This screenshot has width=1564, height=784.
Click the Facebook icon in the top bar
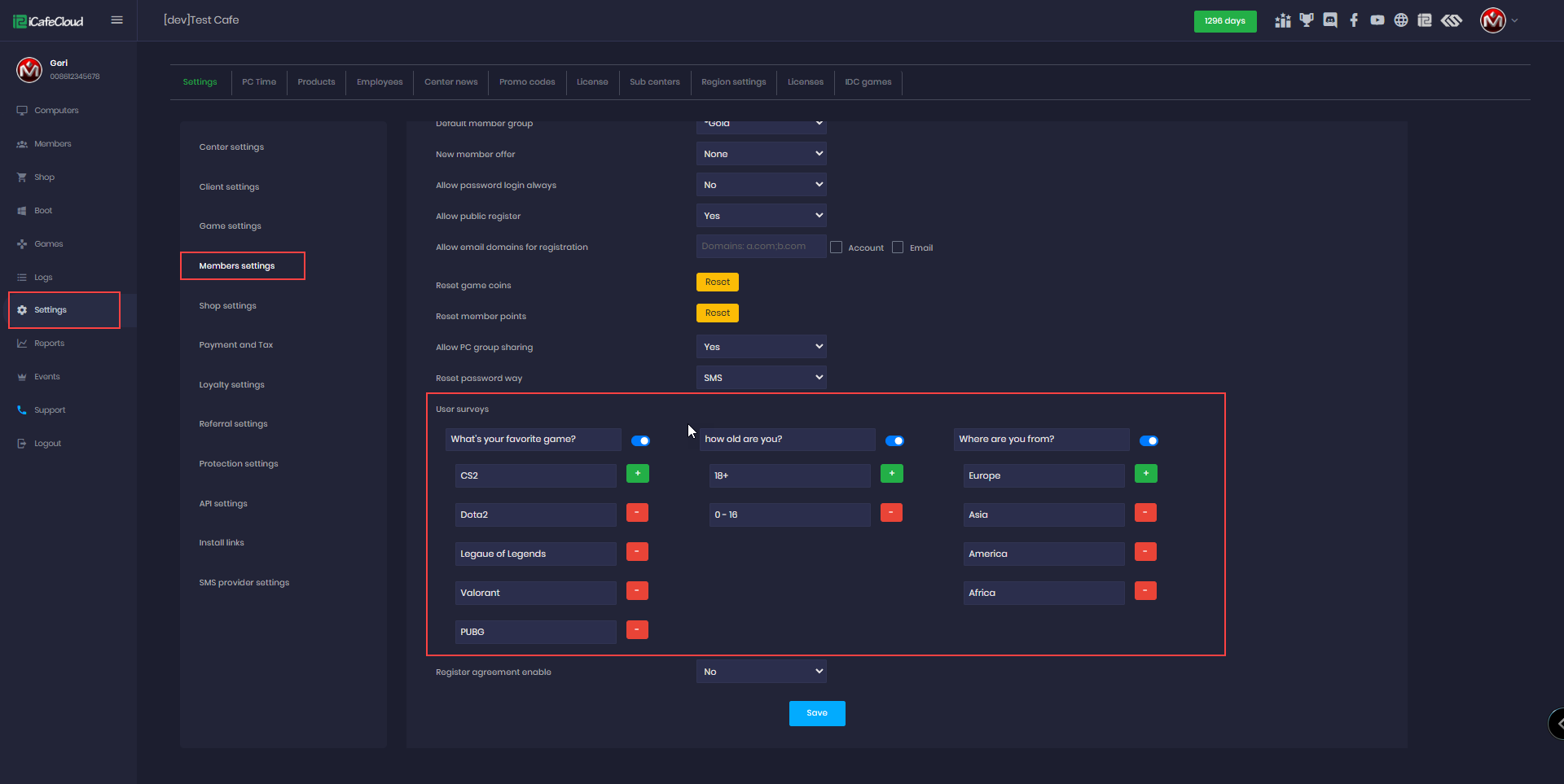pyautogui.click(x=1354, y=20)
